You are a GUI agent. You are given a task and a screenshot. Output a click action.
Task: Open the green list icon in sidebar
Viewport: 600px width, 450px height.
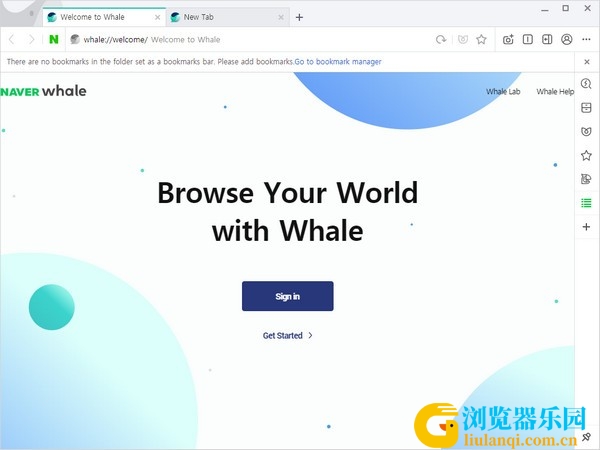pyautogui.click(x=586, y=203)
